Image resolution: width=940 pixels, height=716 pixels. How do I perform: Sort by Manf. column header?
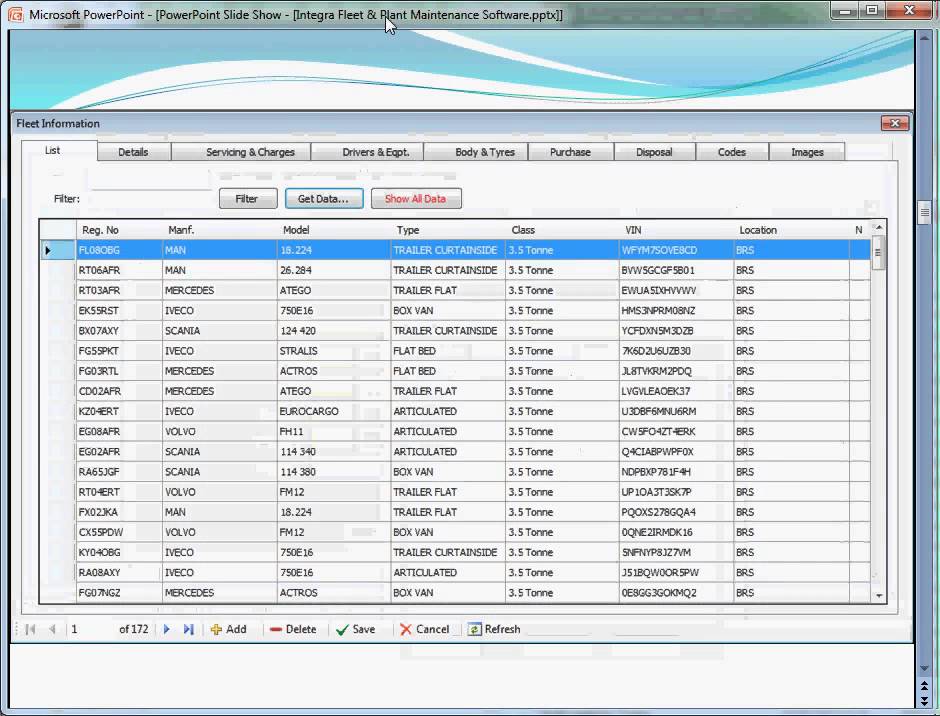point(219,230)
